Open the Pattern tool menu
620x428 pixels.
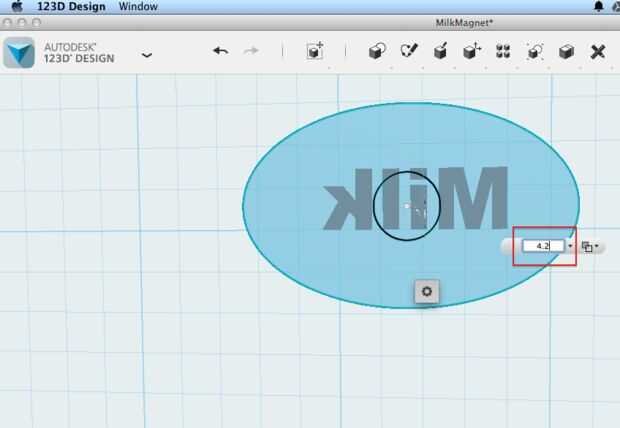click(x=503, y=51)
